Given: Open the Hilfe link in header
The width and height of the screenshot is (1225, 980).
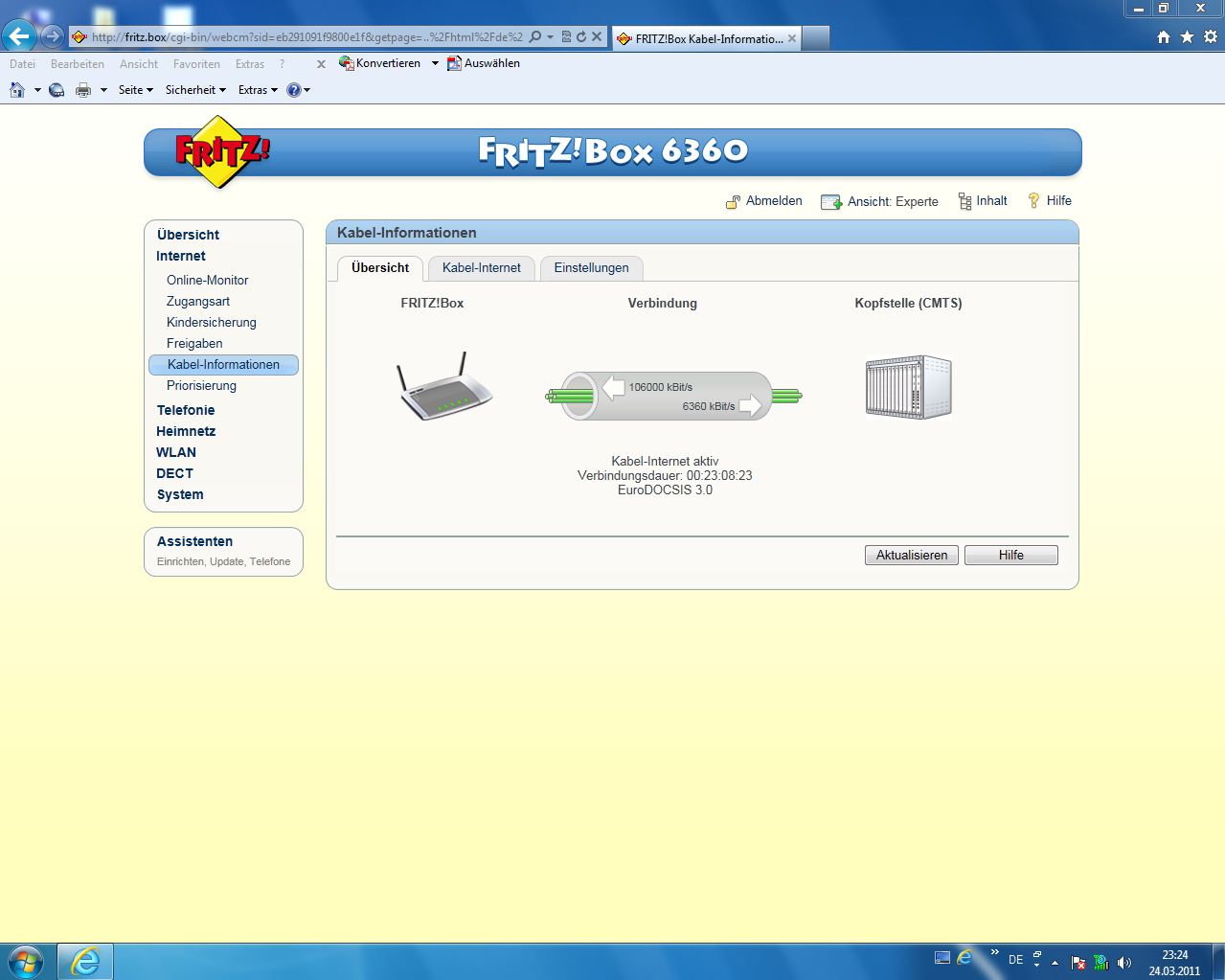Looking at the screenshot, I should pyautogui.click(x=1049, y=201).
